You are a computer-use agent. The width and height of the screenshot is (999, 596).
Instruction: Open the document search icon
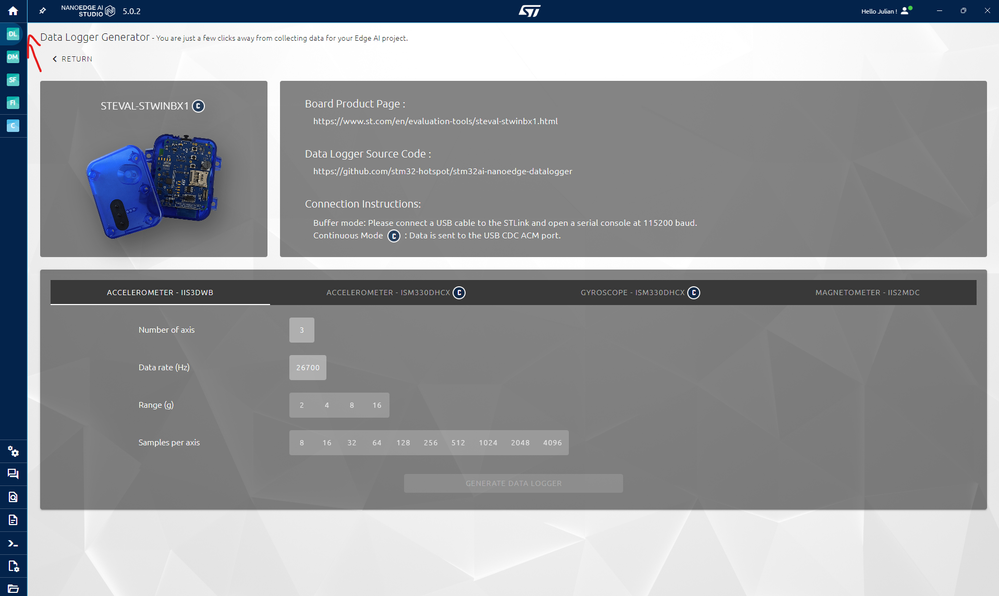(13, 497)
